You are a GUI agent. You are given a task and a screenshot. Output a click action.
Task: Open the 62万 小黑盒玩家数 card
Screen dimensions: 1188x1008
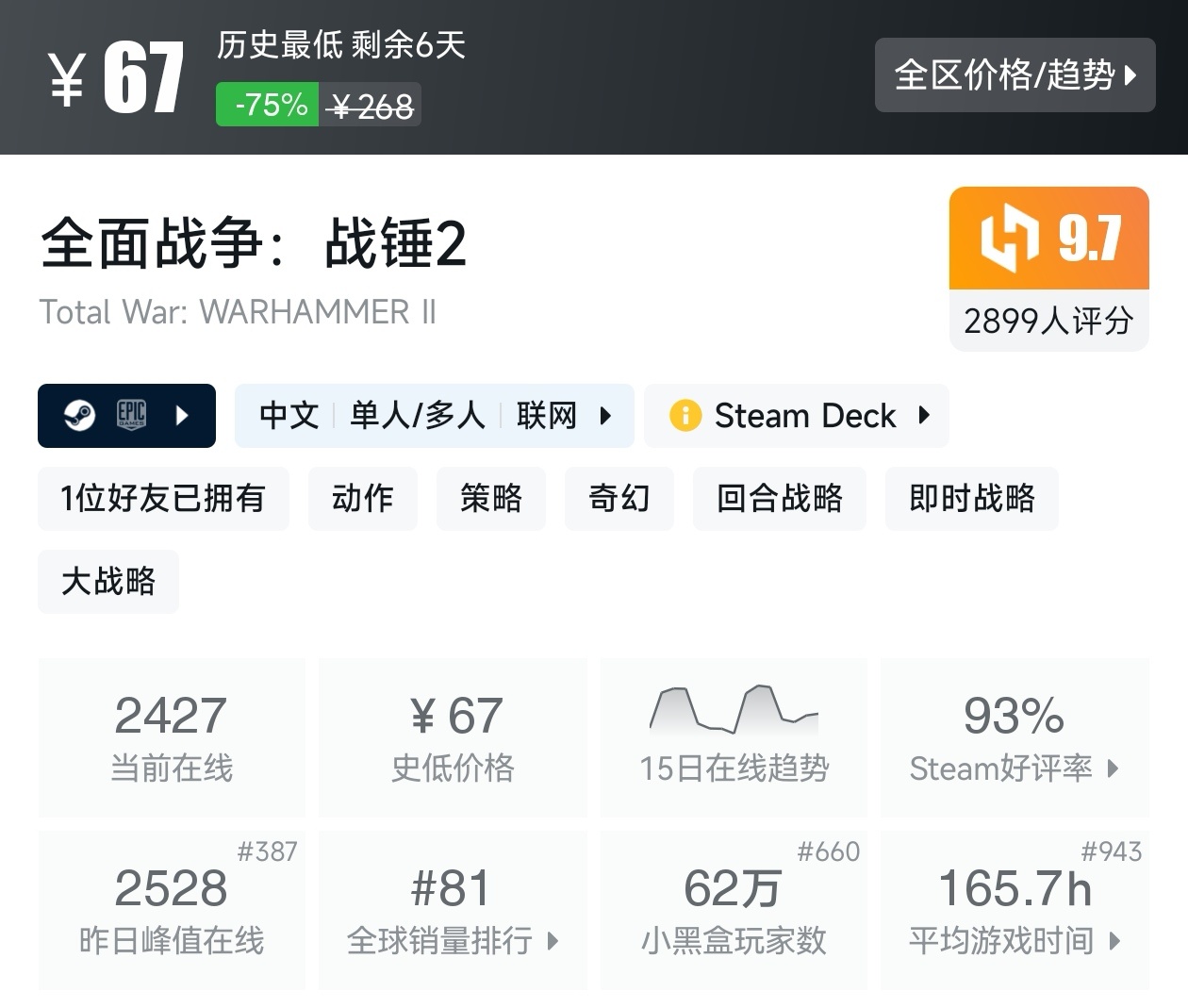point(734,910)
